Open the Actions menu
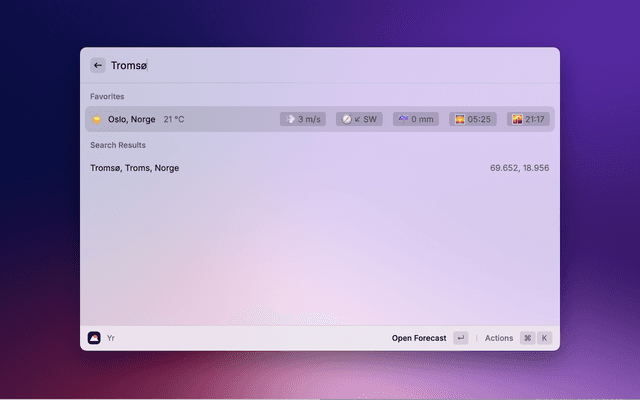This screenshot has width=640, height=400. pyautogui.click(x=499, y=338)
